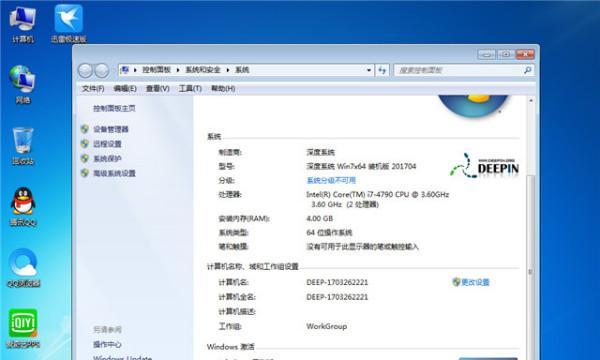Viewport: 600px width, 360px height.
Task: Expand the address bar history dropdown
Action: 368,70
